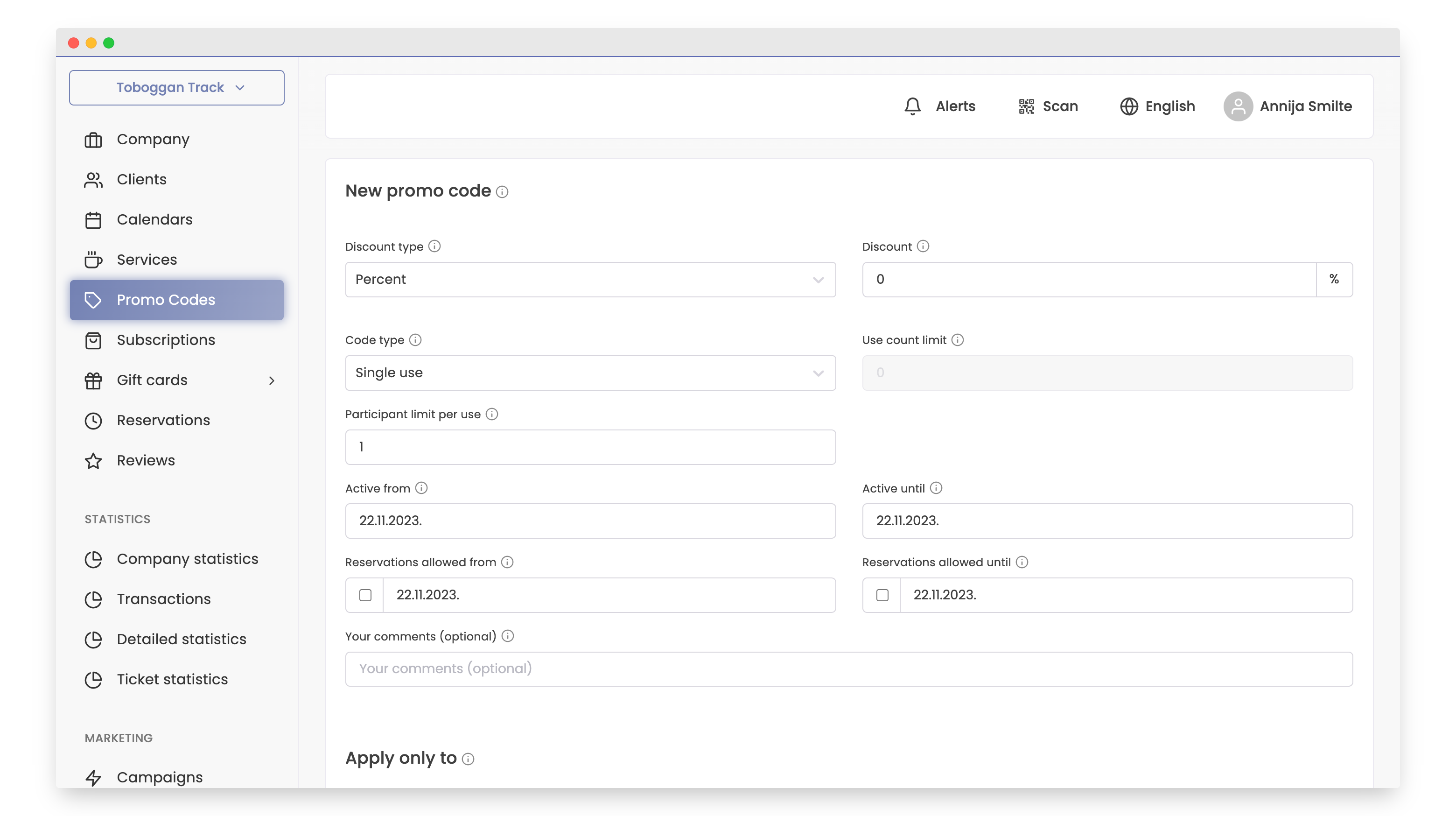The height and width of the screenshot is (816, 1456).
Task: Click the Your comments text field
Action: click(848, 669)
